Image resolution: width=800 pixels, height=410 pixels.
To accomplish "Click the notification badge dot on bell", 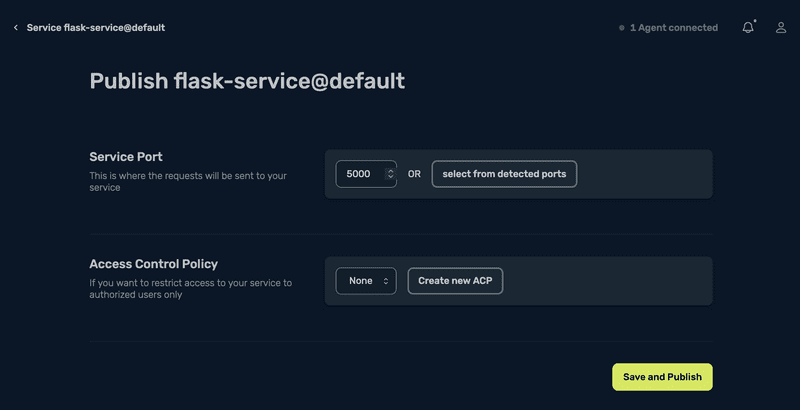I will [x=755, y=20].
